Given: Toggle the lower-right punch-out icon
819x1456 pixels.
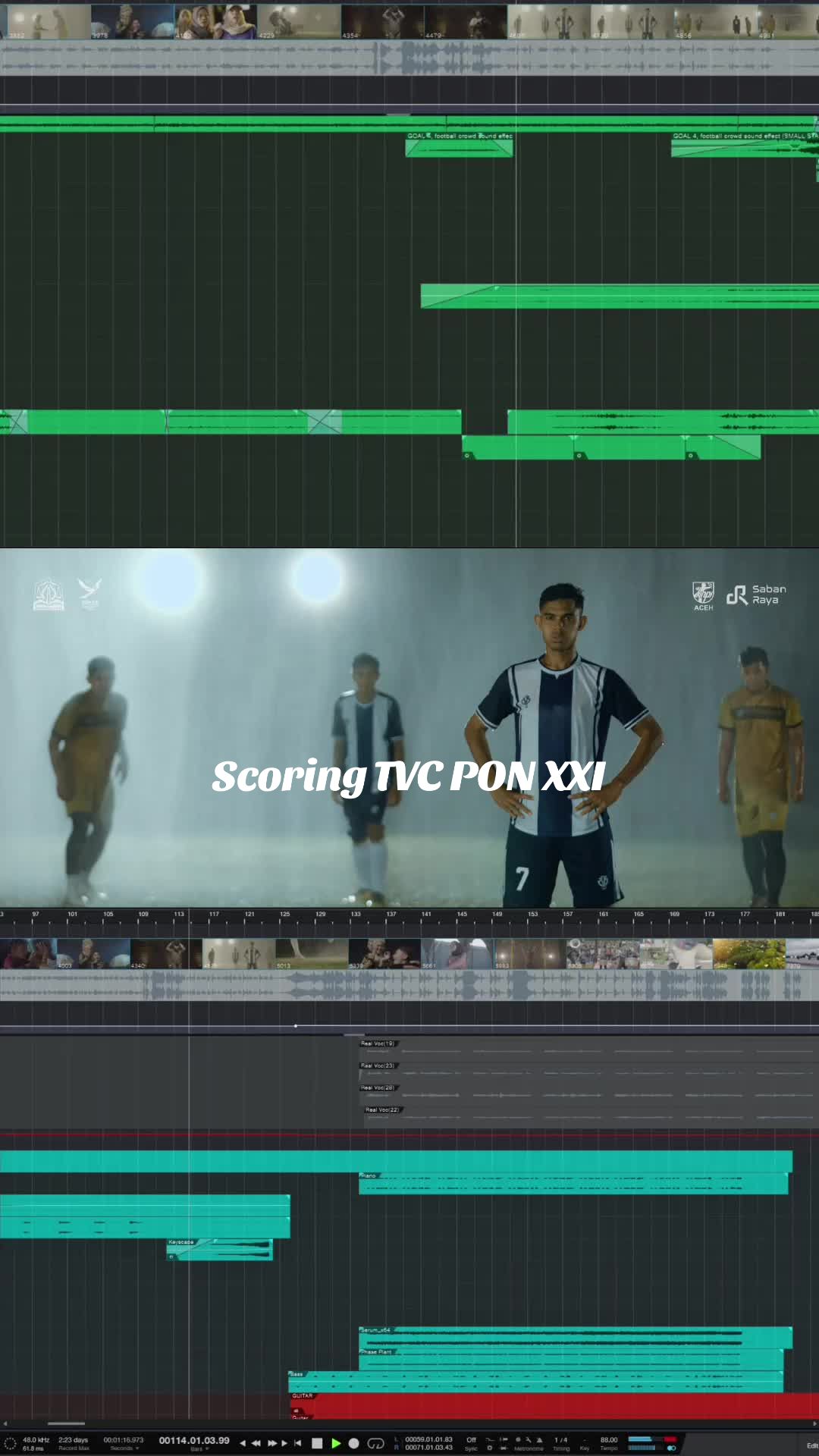Looking at the screenshot, I should [504, 1448].
